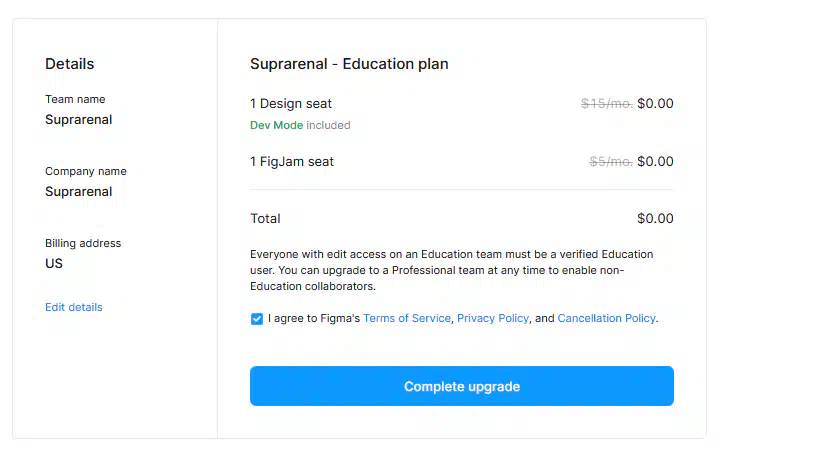The width and height of the screenshot is (830, 455).
Task: Click the Billing address label
Action: [x=83, y=243]
